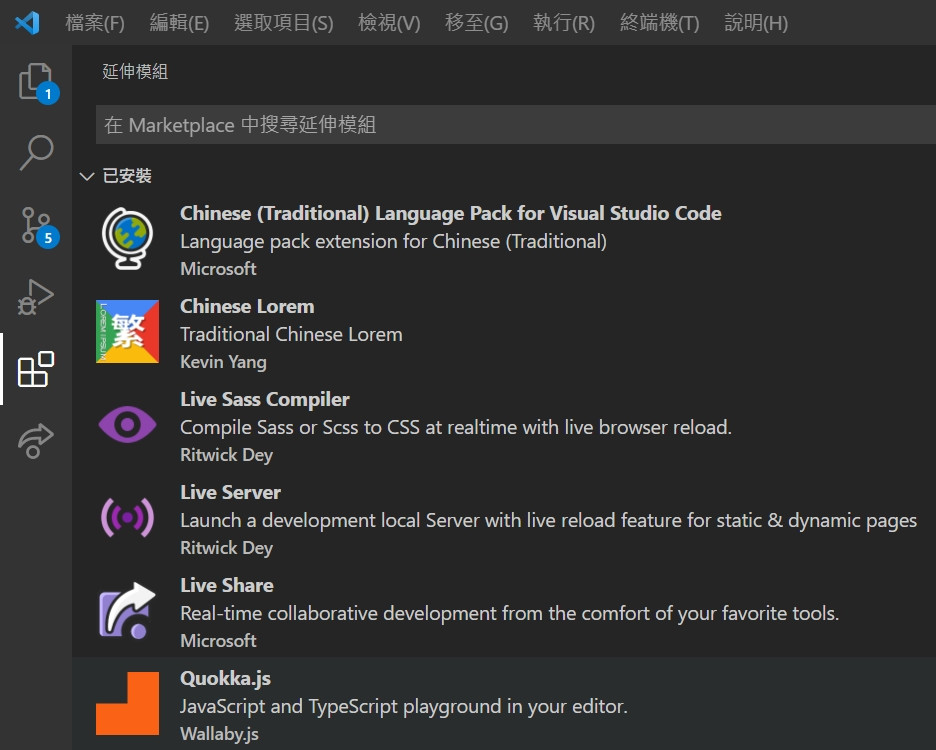
Task: Click publisher Ritwick Dey under Live Server
Action: [226, 548]
